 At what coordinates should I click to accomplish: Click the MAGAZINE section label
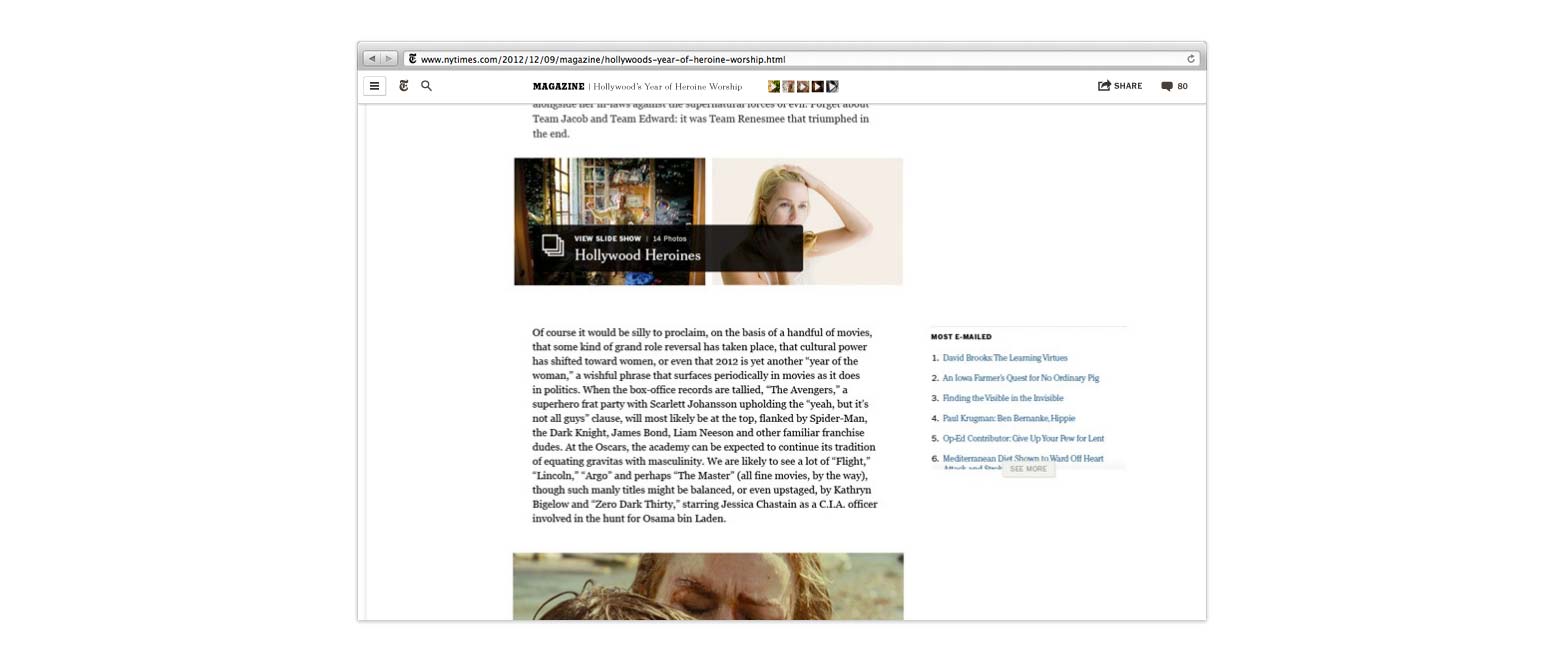(558, 87)
